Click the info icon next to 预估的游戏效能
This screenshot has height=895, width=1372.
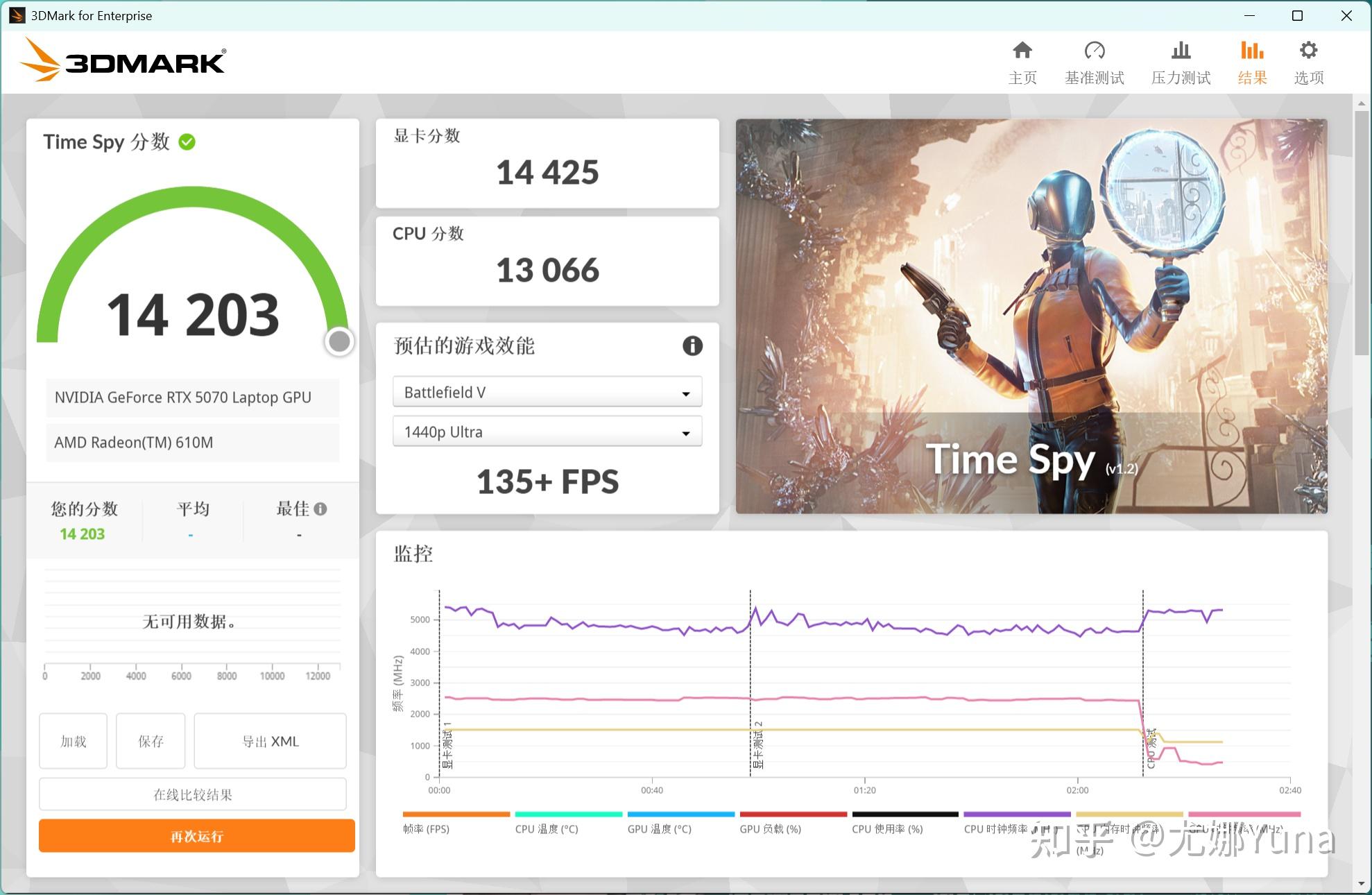click(x=692, y=346)
